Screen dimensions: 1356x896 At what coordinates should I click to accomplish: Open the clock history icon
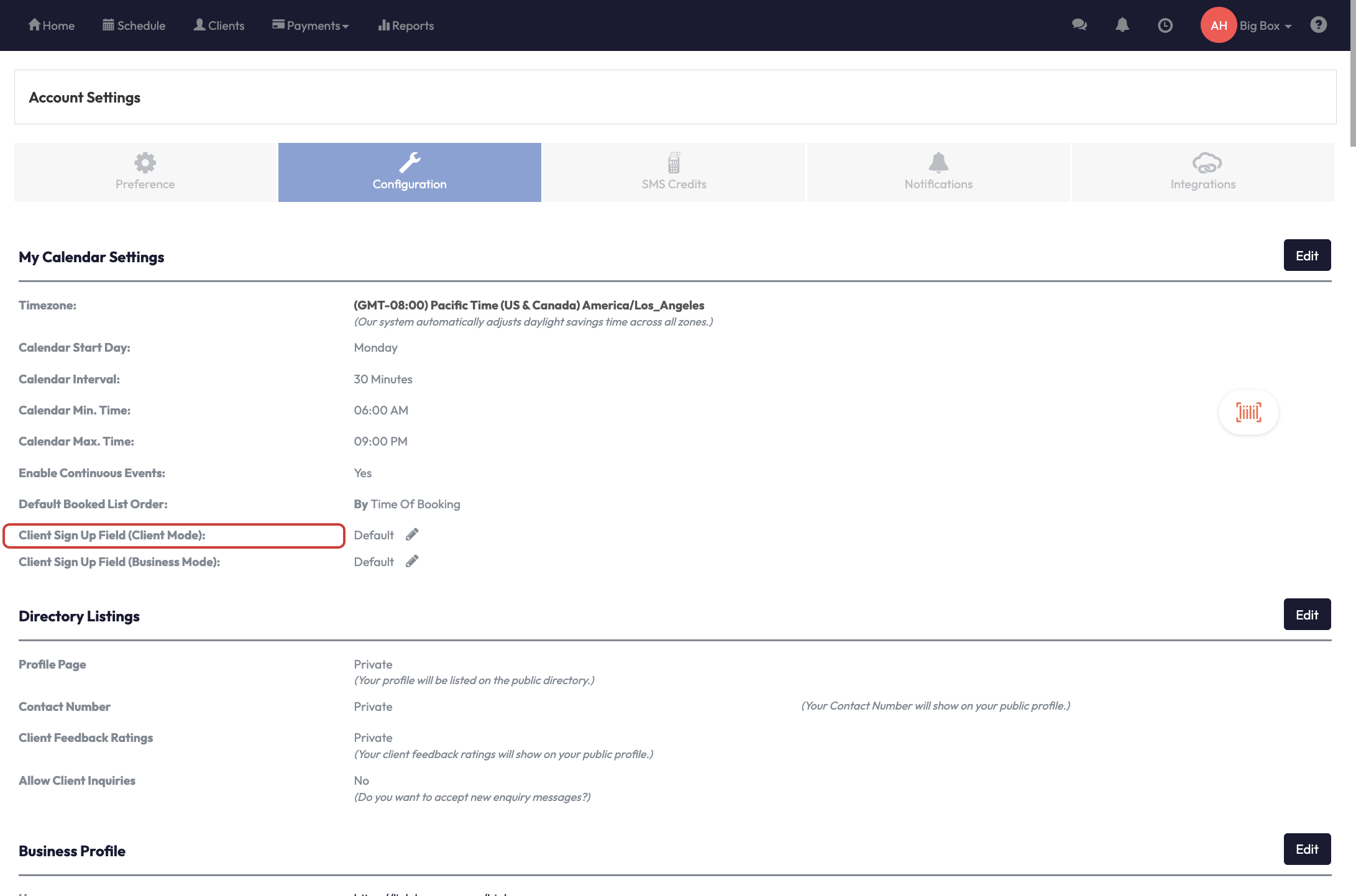coord(1165,25)
